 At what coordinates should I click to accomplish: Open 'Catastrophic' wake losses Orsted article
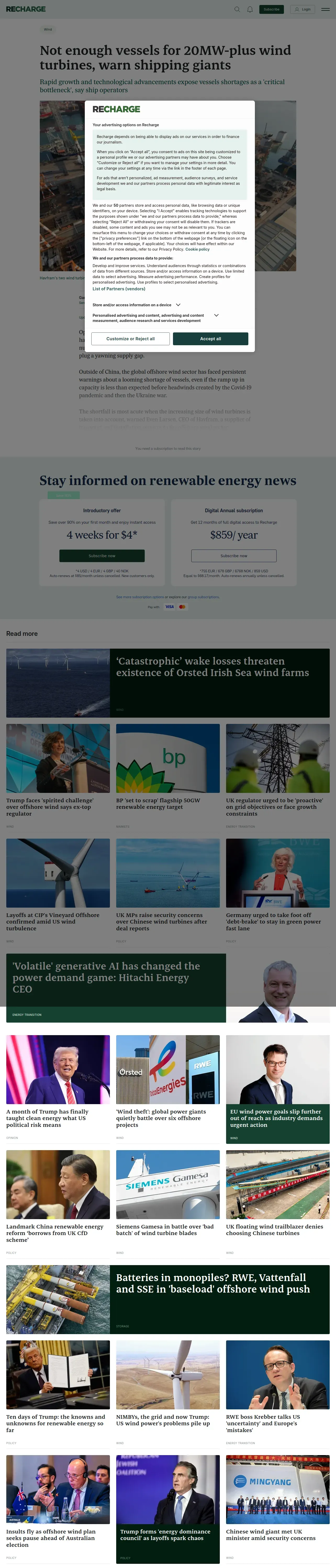[x=213, y=667]
